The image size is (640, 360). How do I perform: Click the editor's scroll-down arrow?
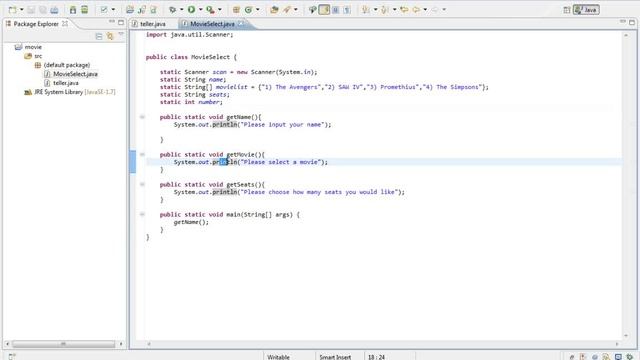click(x=626, y=336)
